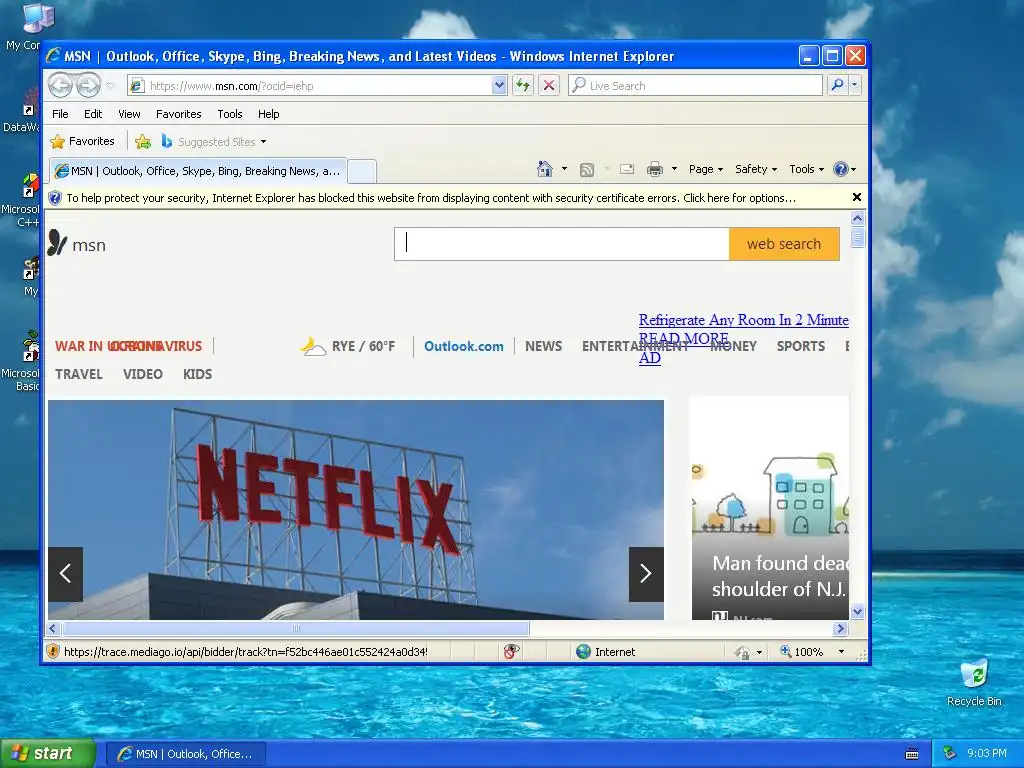Click Refrigerate Any Room ad link

click(743, 320)
